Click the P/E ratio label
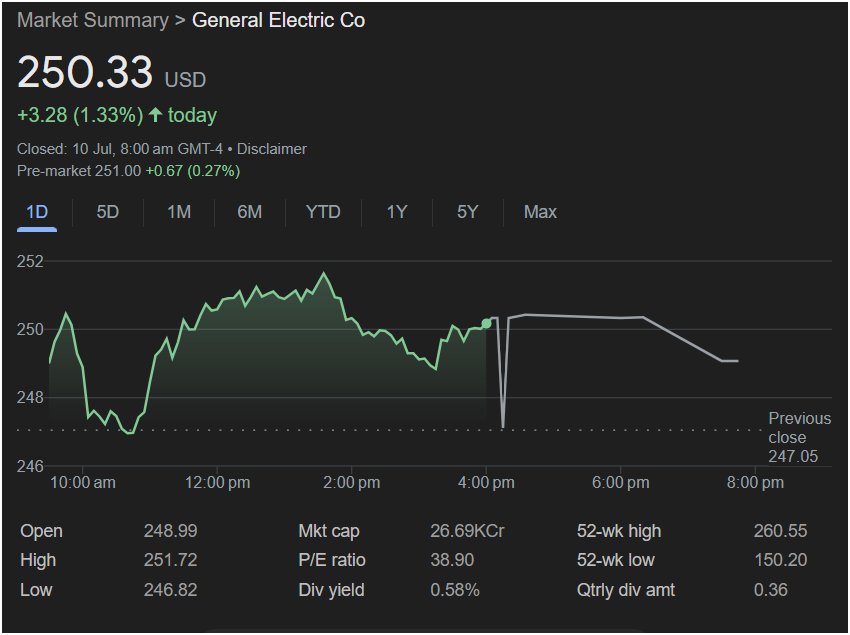The image size is (850, 635). [x=332, y=560]
